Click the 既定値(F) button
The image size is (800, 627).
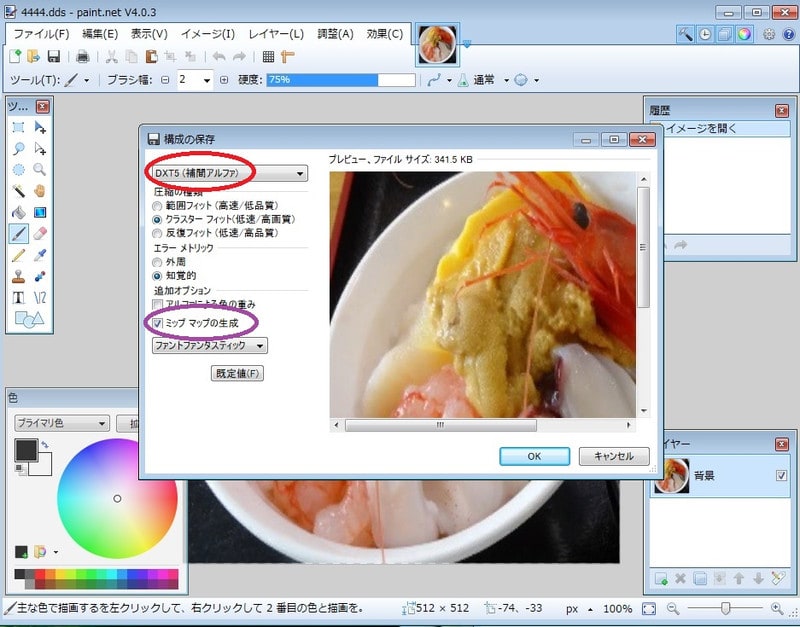tap(235, 373)
